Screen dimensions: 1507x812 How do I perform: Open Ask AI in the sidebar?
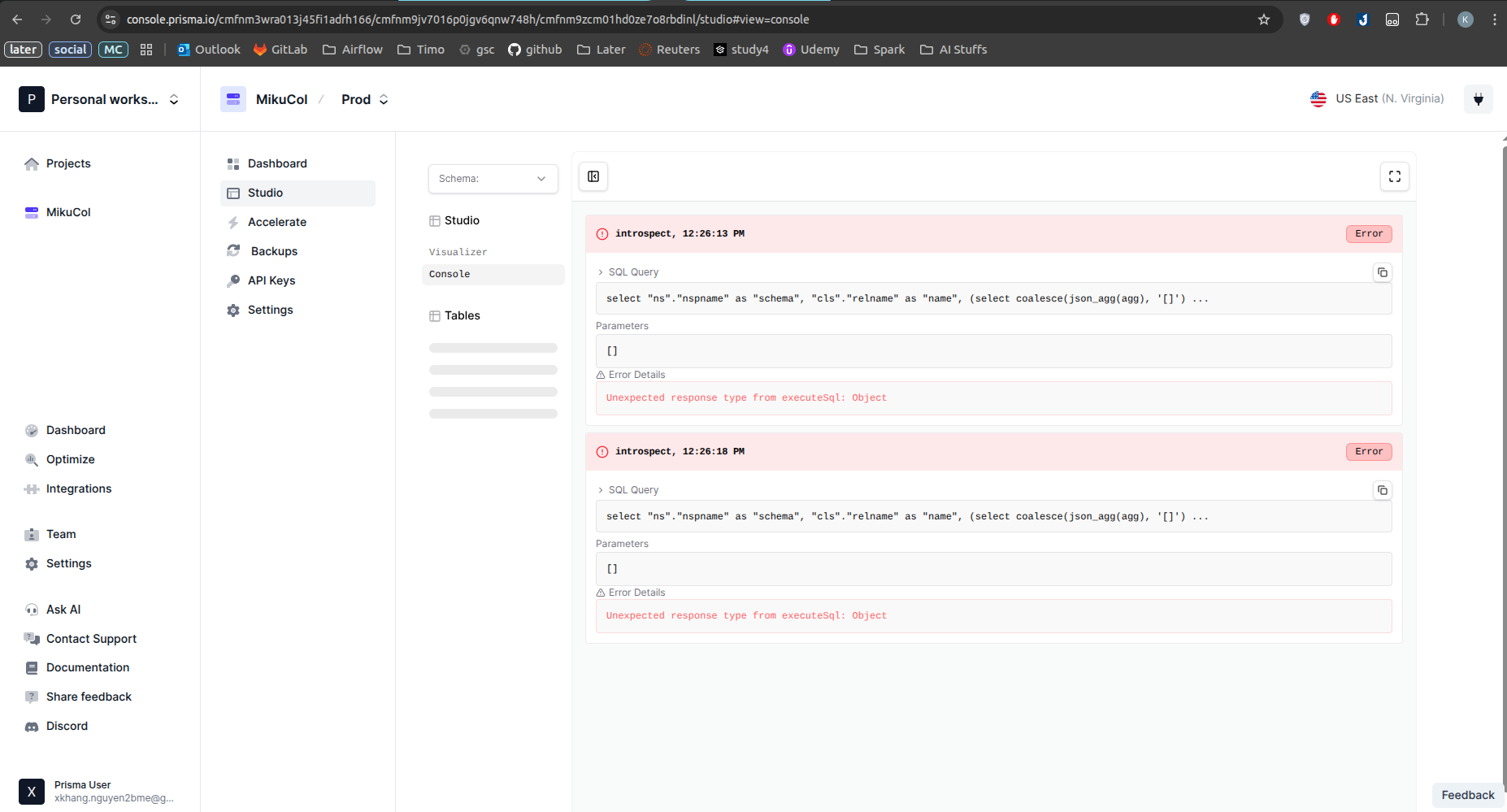63,610
